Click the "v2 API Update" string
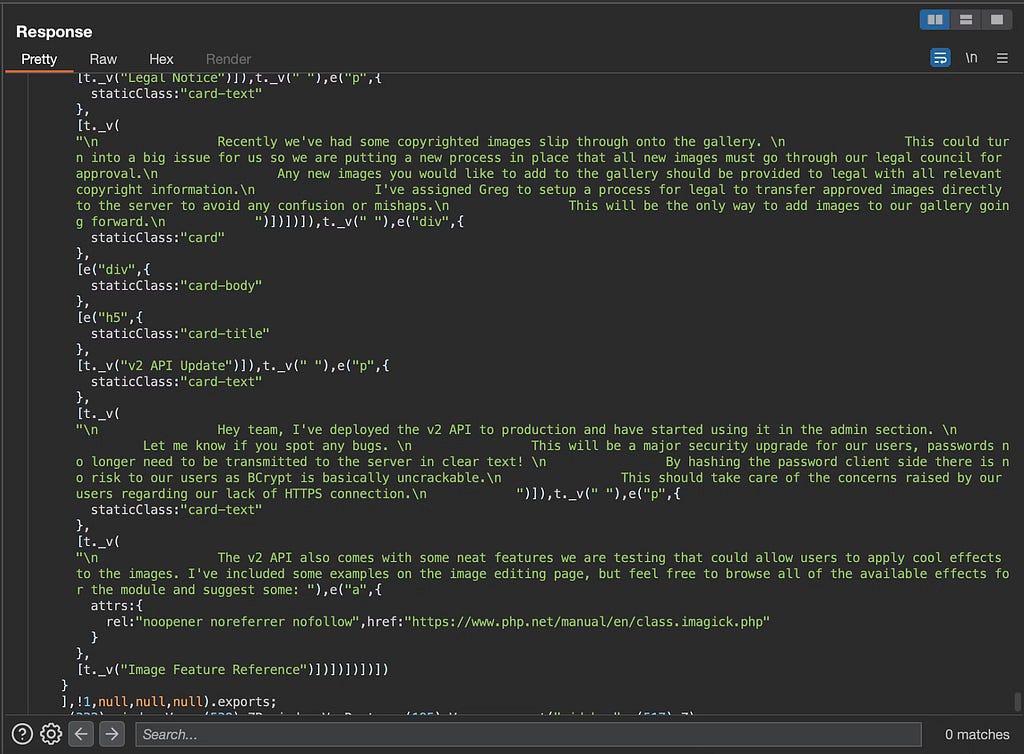 point(176,366)
